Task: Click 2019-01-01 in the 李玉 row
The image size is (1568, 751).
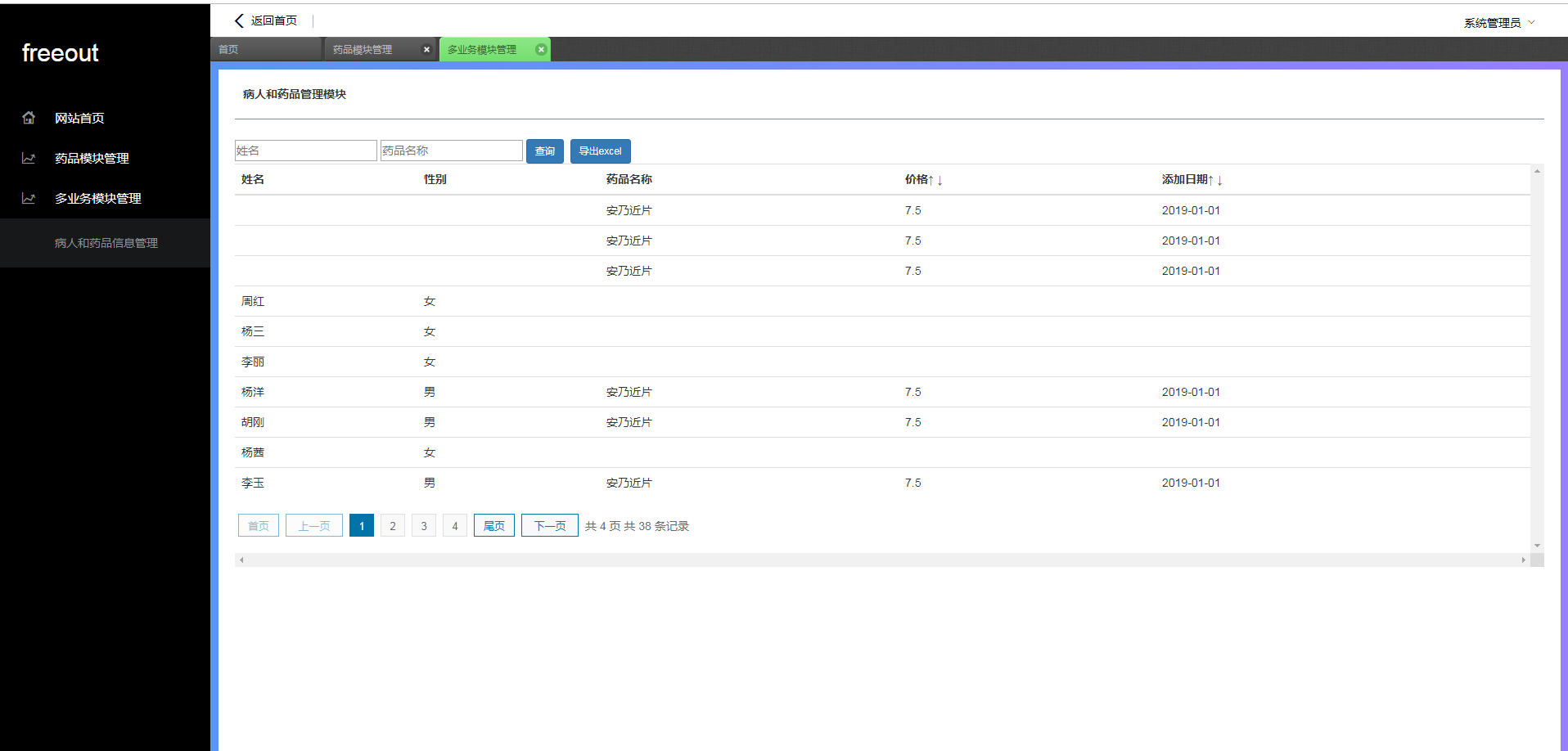Action: pos(1191,483)
